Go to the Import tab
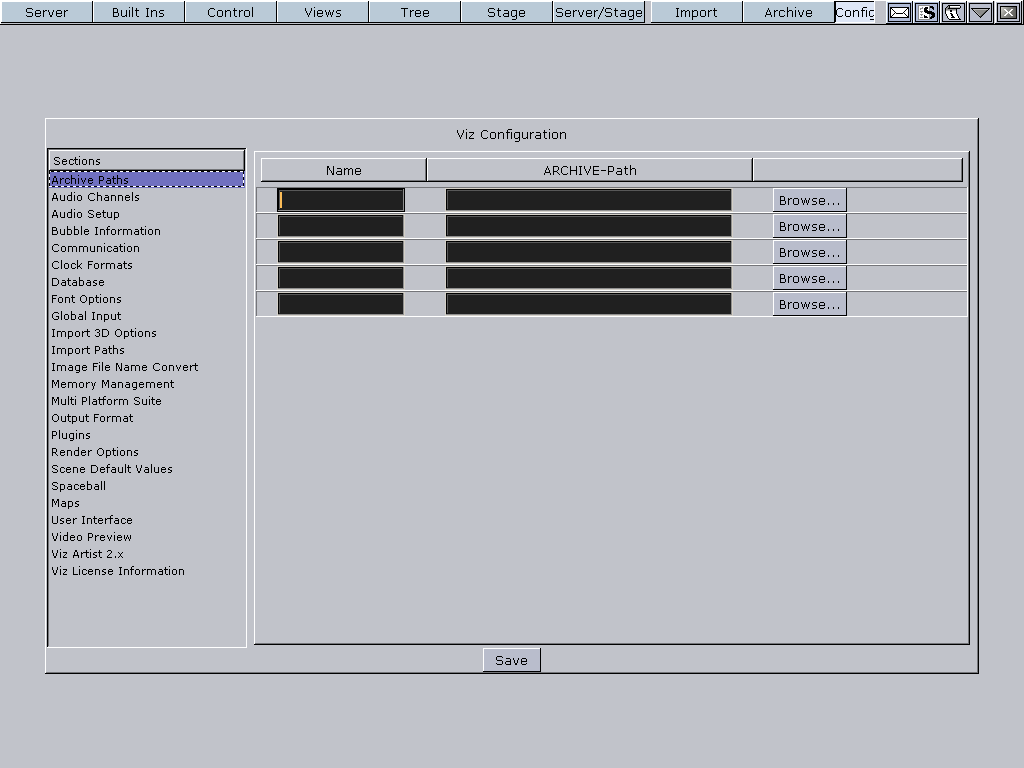This screenshot has width=1024, height=768. click(x=696, y=12)
